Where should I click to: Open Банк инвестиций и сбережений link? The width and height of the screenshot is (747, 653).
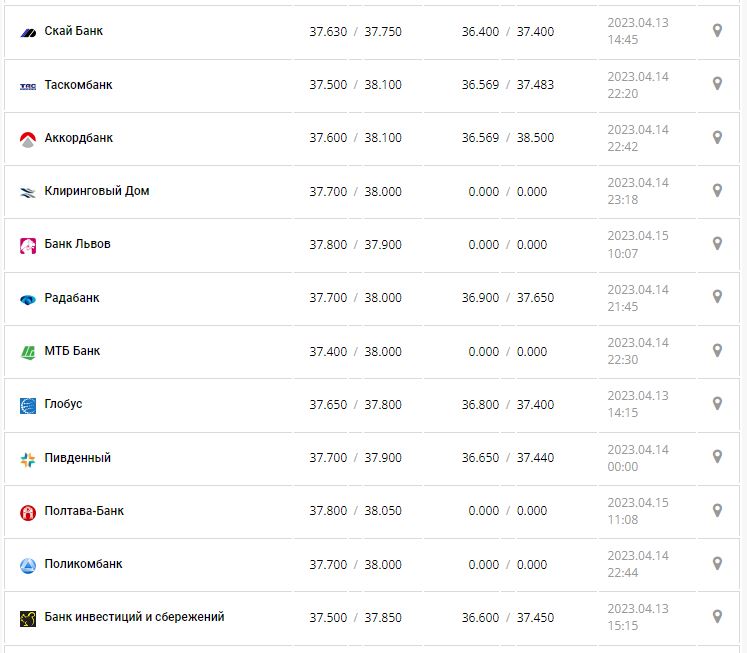coord(134,617)
